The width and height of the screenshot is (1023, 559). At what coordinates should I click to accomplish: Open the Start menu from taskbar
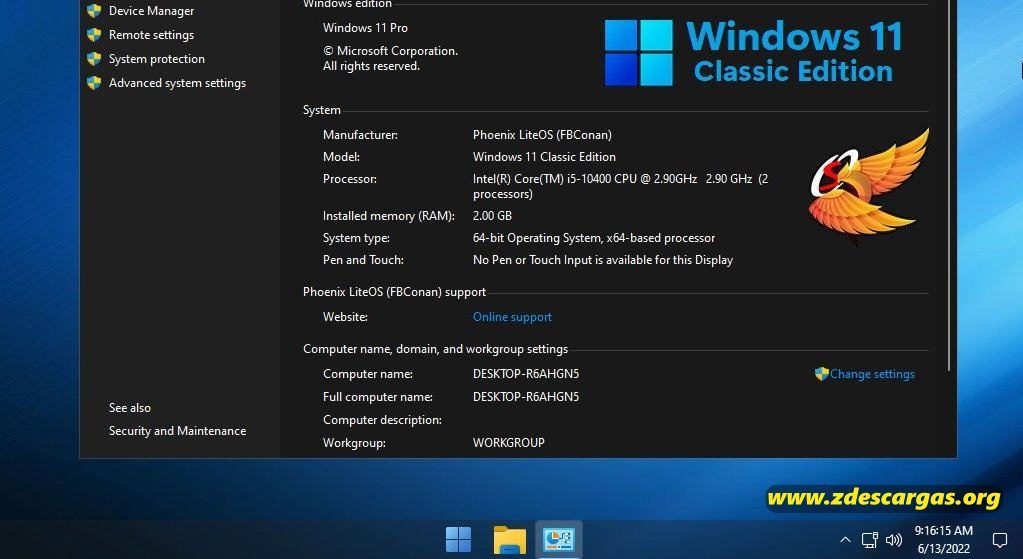(x=459, y=539)
